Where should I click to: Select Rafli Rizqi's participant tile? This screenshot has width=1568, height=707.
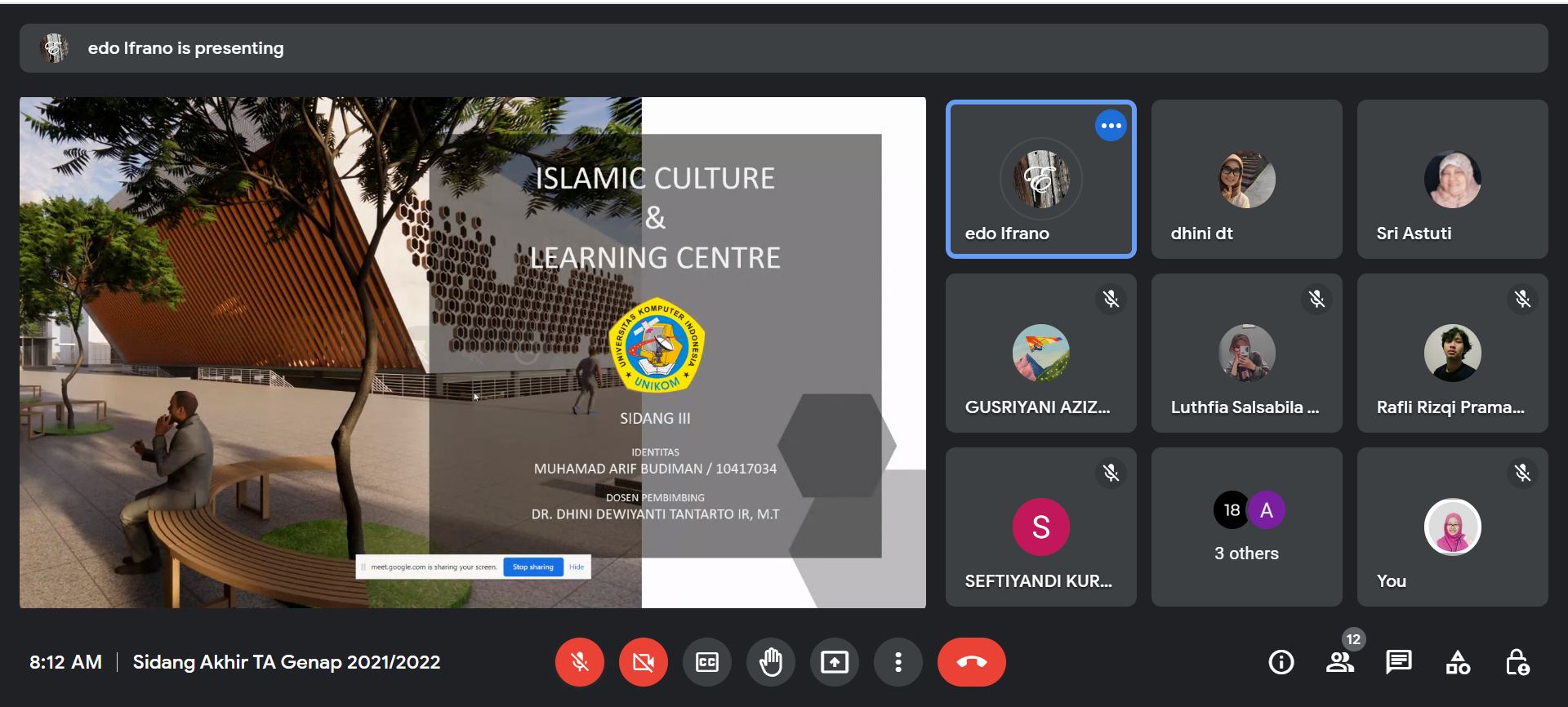pos(1452,353)
